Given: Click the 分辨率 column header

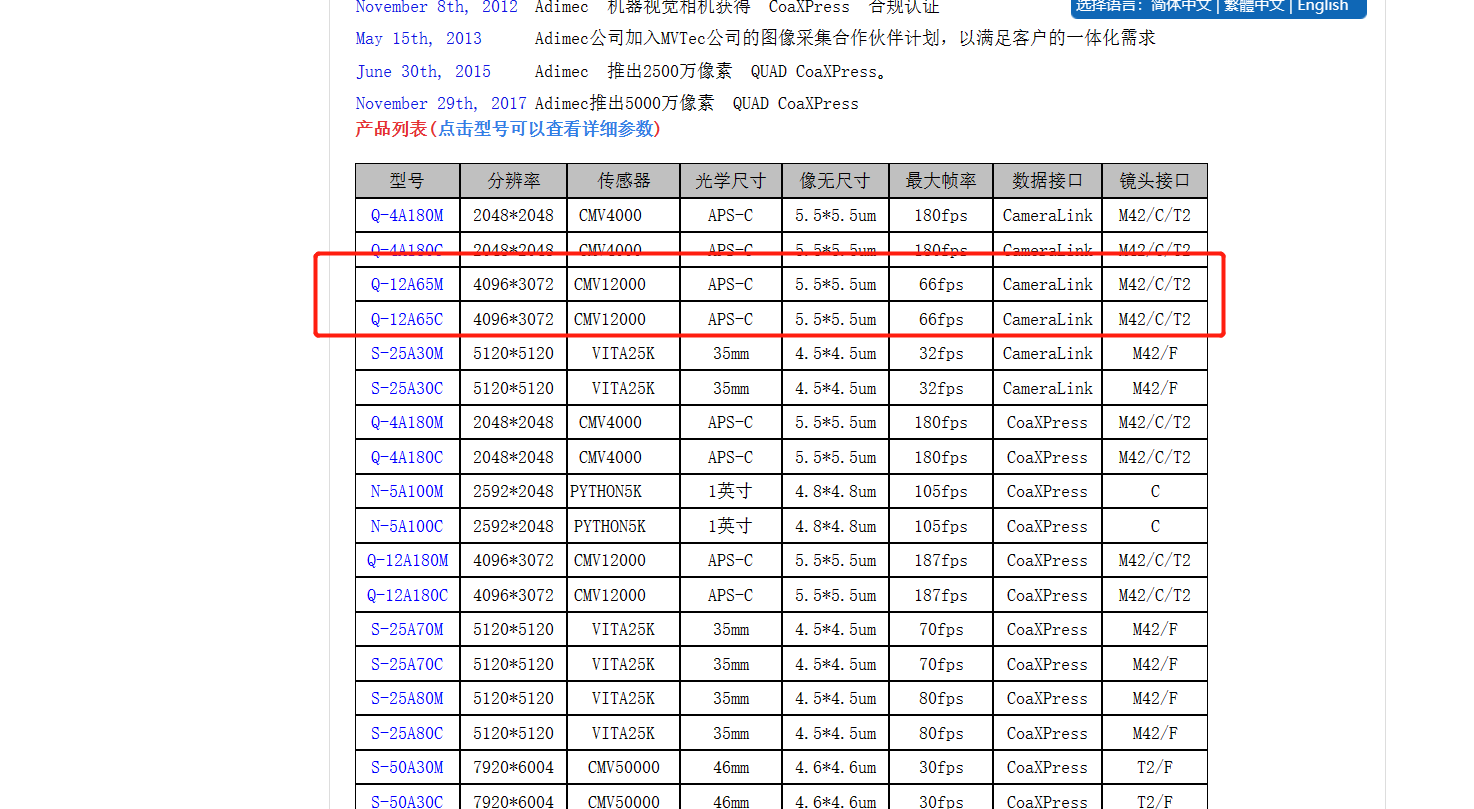Looking at the screenshot, I should coord(513,181).
